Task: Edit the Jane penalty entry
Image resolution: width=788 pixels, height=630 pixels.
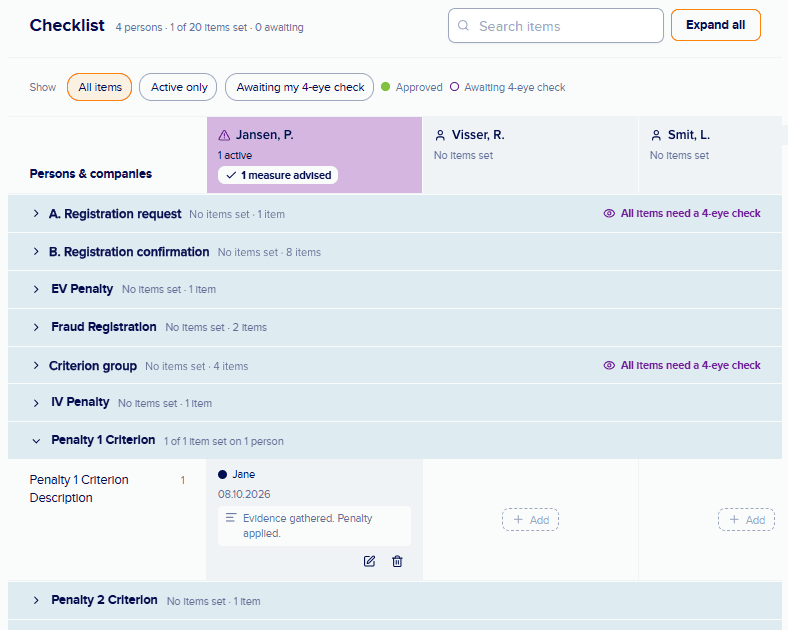Action: pyautogui.click(x=369, y=561)
